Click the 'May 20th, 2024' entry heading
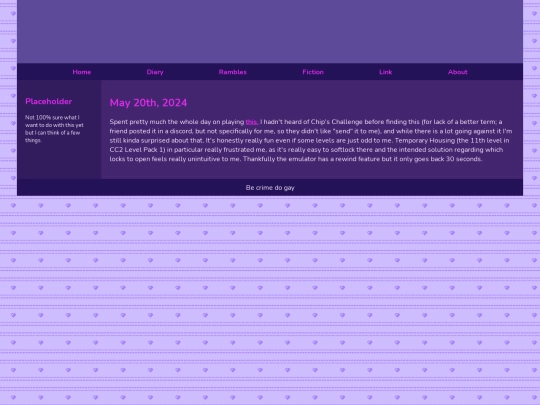540x405 pixels. (x=148, y=103)
